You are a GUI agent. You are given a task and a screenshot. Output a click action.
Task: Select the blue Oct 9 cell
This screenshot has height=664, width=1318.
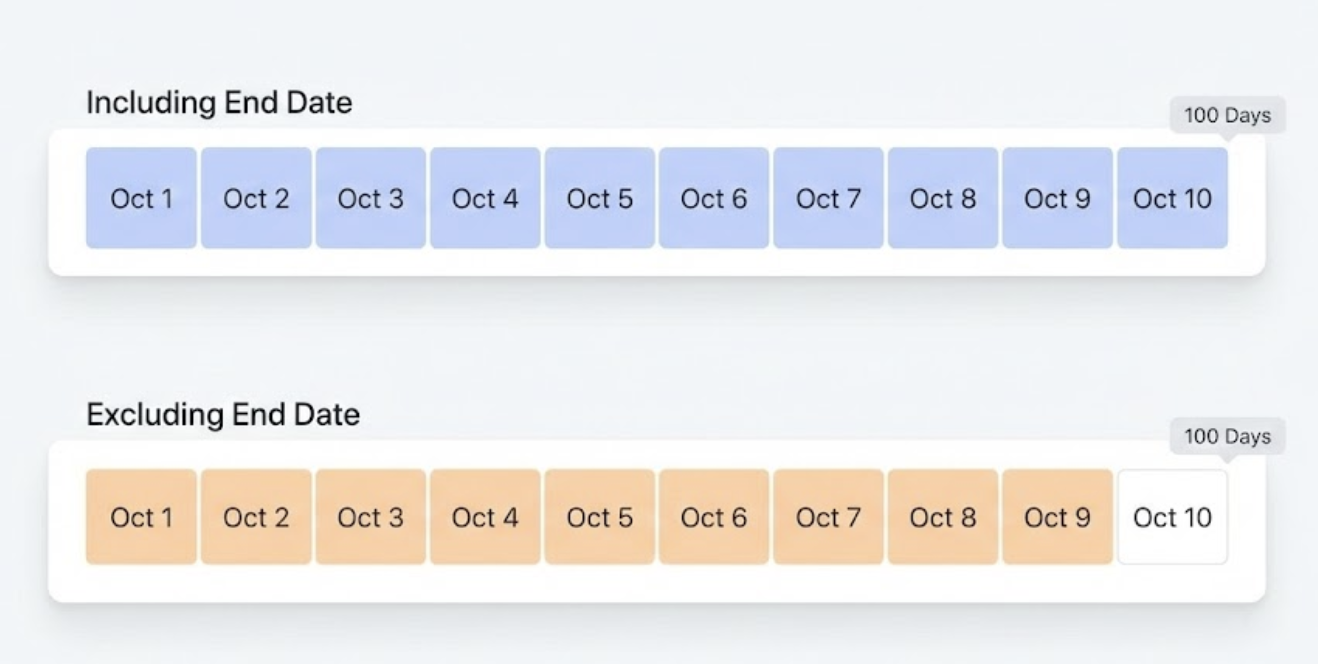1057,198
